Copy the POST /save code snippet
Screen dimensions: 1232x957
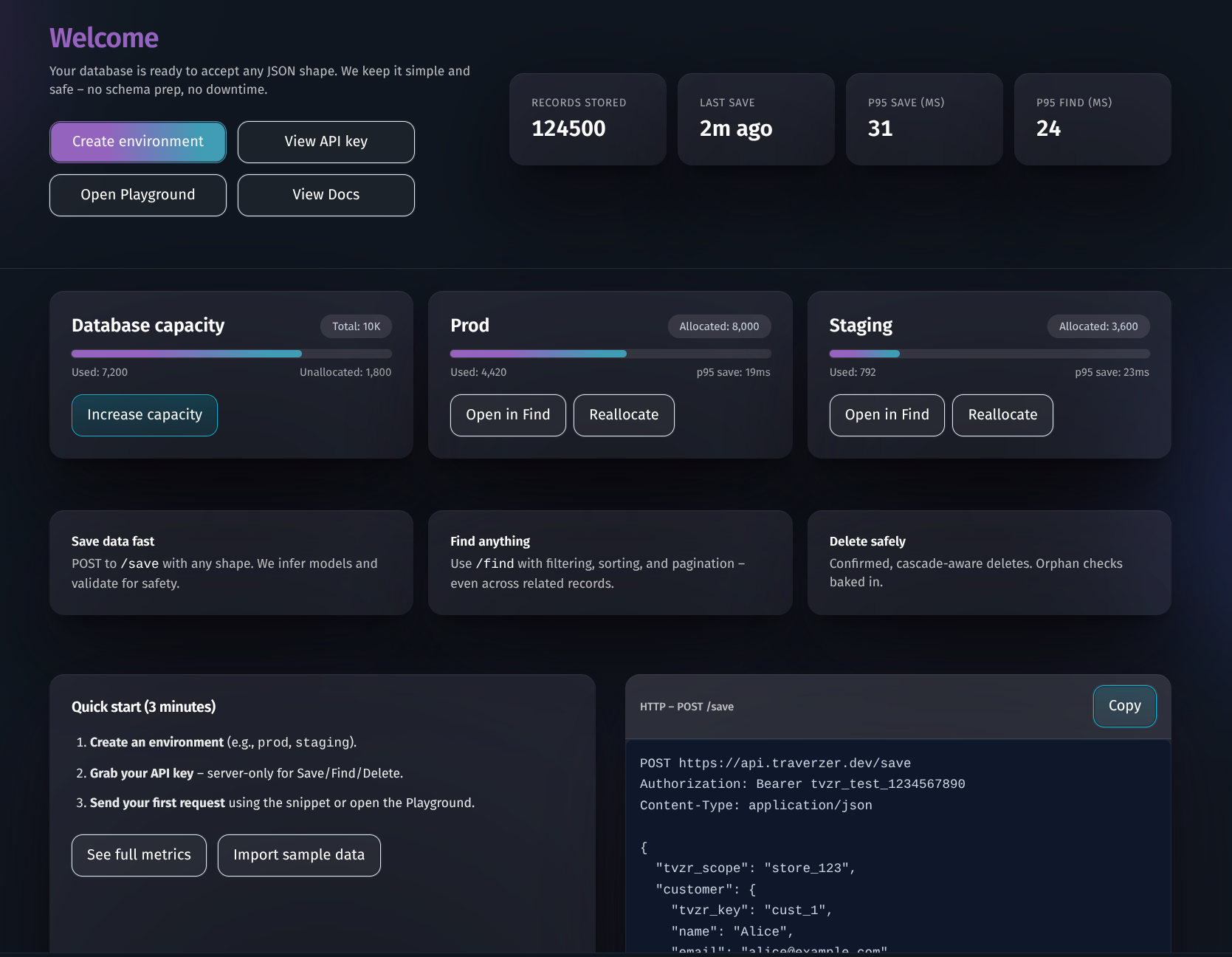tap(1124, 706)
